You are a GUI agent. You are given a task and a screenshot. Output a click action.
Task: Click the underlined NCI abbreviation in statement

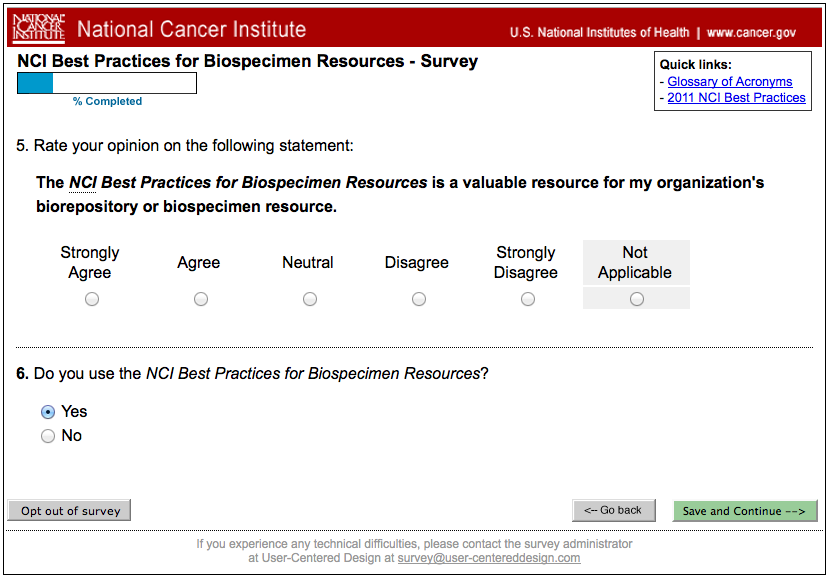pos(82,182)
